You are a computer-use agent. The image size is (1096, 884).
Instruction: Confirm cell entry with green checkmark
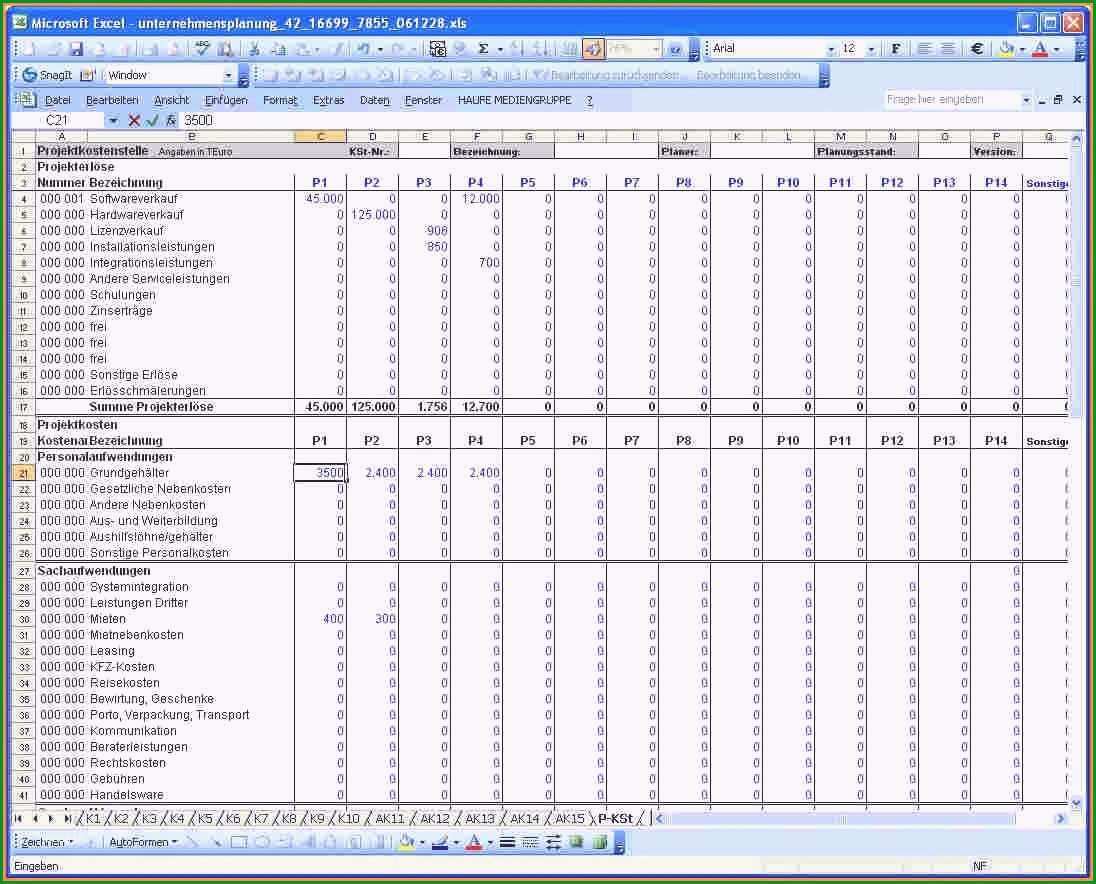(x=152, y=120)
